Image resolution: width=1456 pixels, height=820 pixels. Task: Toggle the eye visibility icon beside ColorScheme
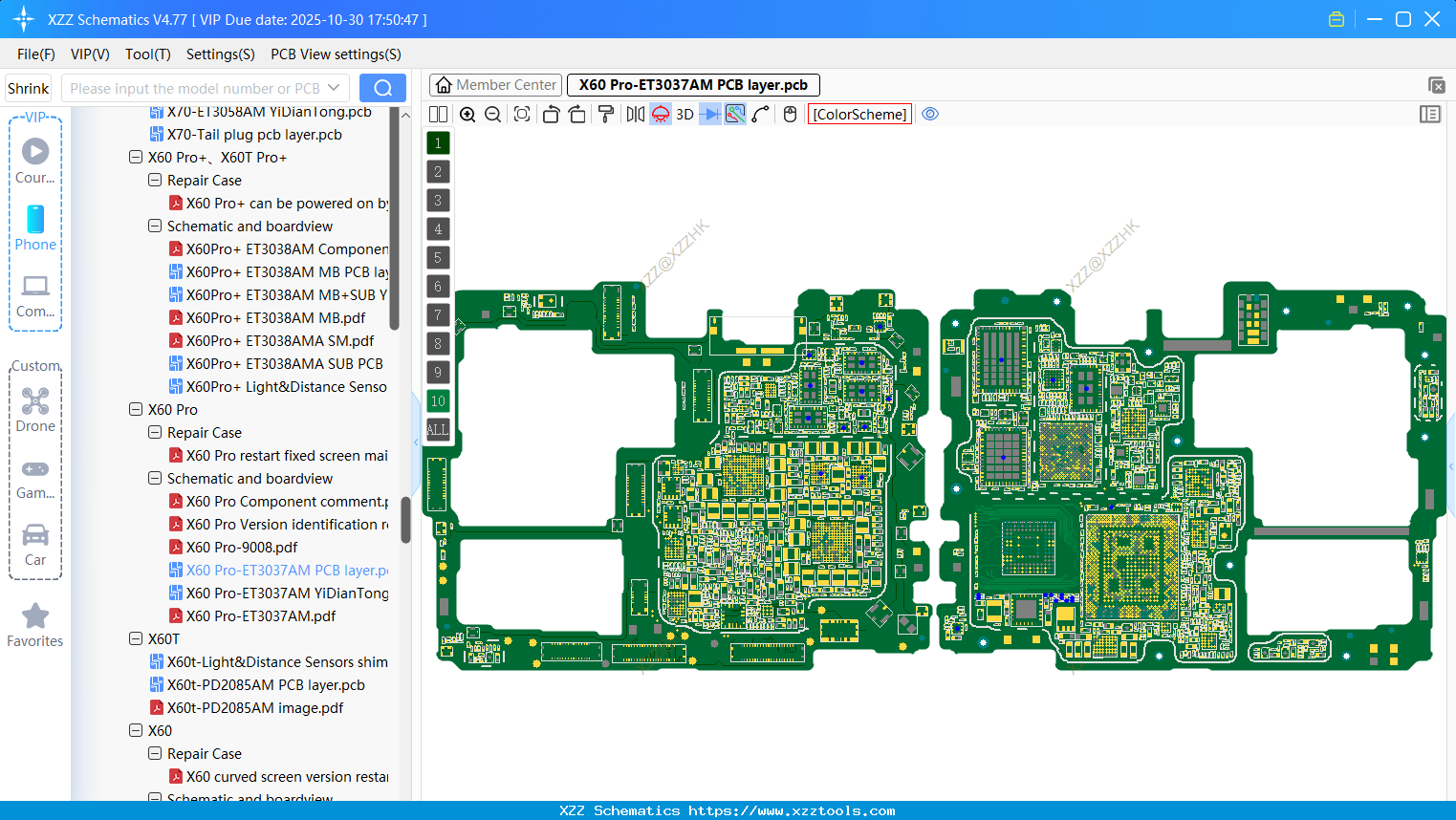click(x=930, y=114)
